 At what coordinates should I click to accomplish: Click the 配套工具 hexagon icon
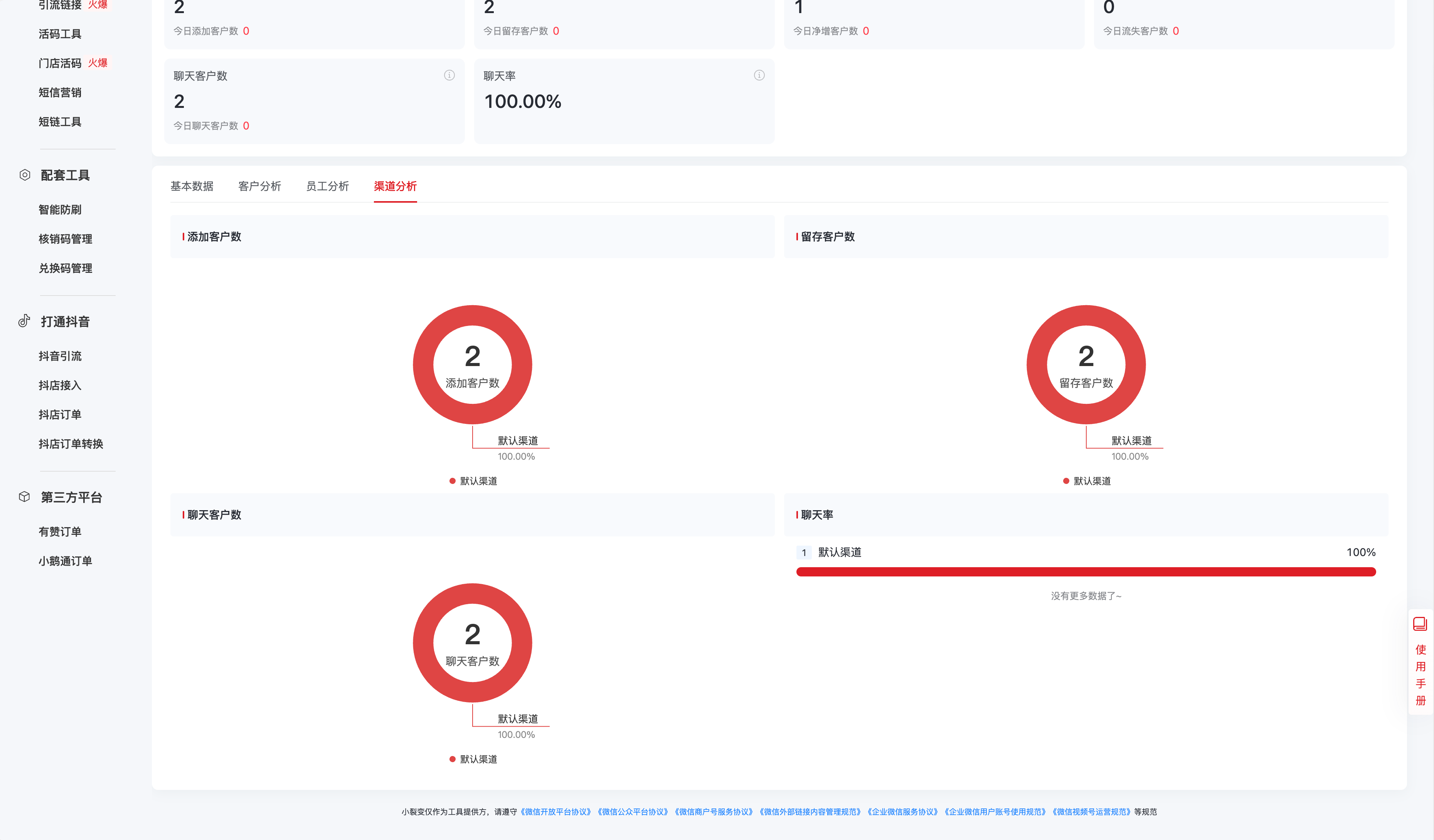[x=24, y=175]
